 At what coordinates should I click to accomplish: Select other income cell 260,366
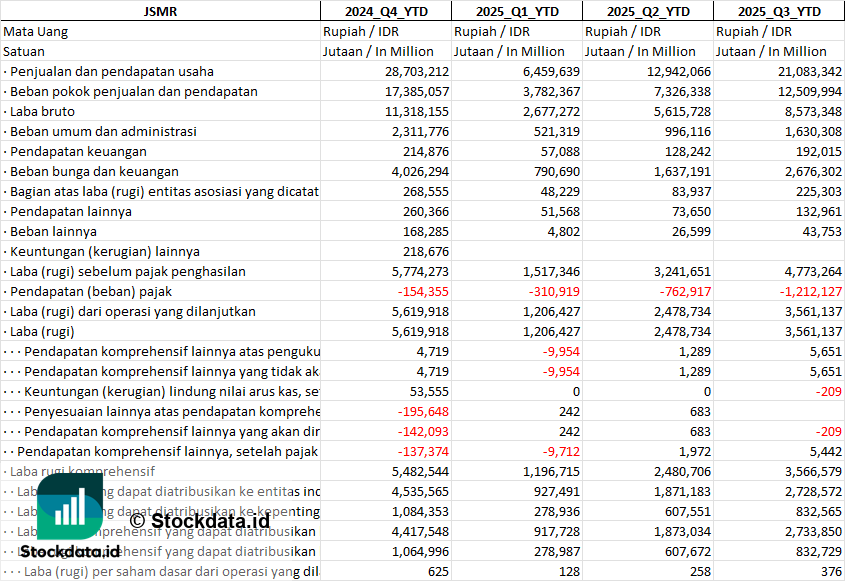(x=426, y=211)
